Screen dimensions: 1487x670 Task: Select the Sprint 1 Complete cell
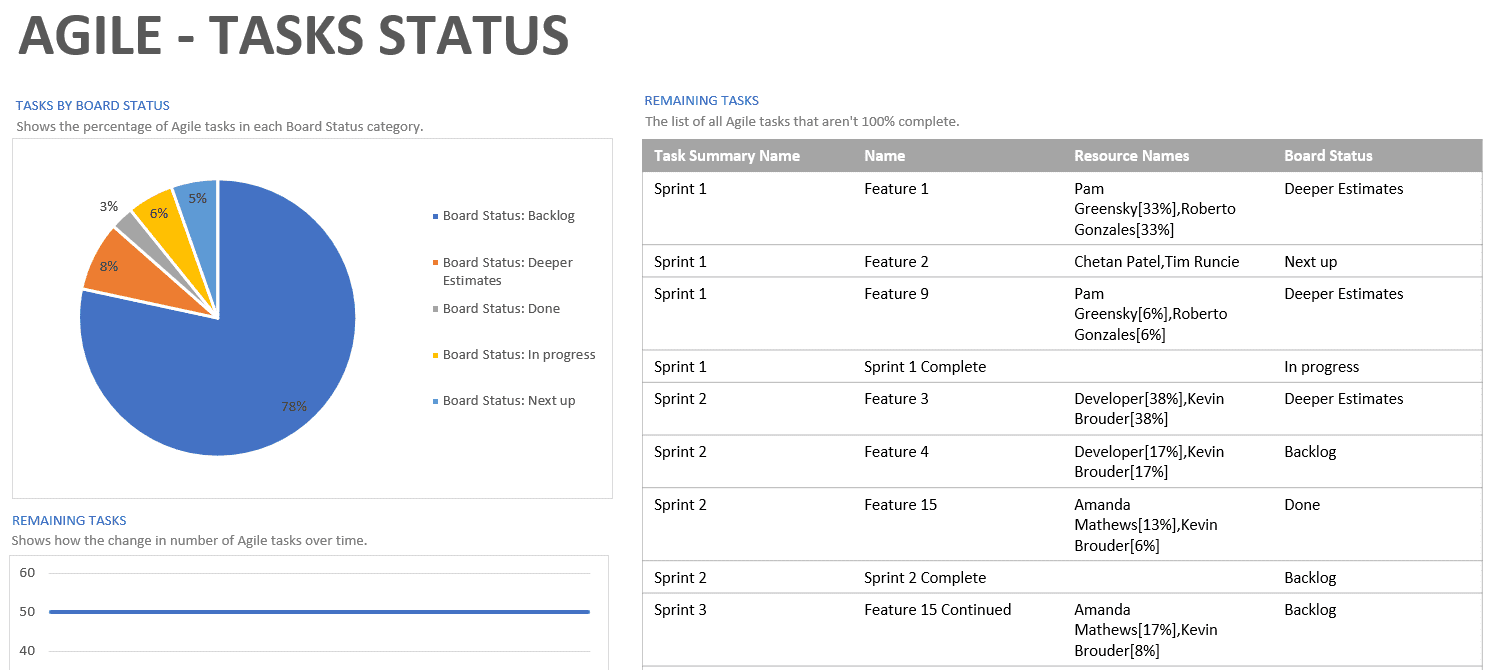(925, 366)
